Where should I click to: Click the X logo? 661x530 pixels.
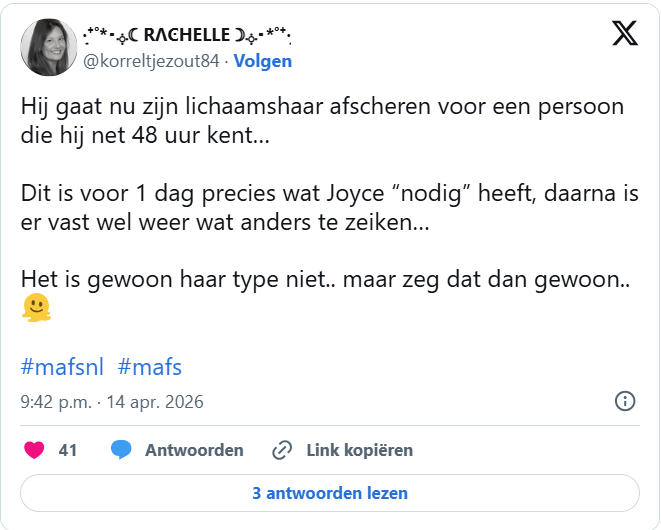[625, 34]
